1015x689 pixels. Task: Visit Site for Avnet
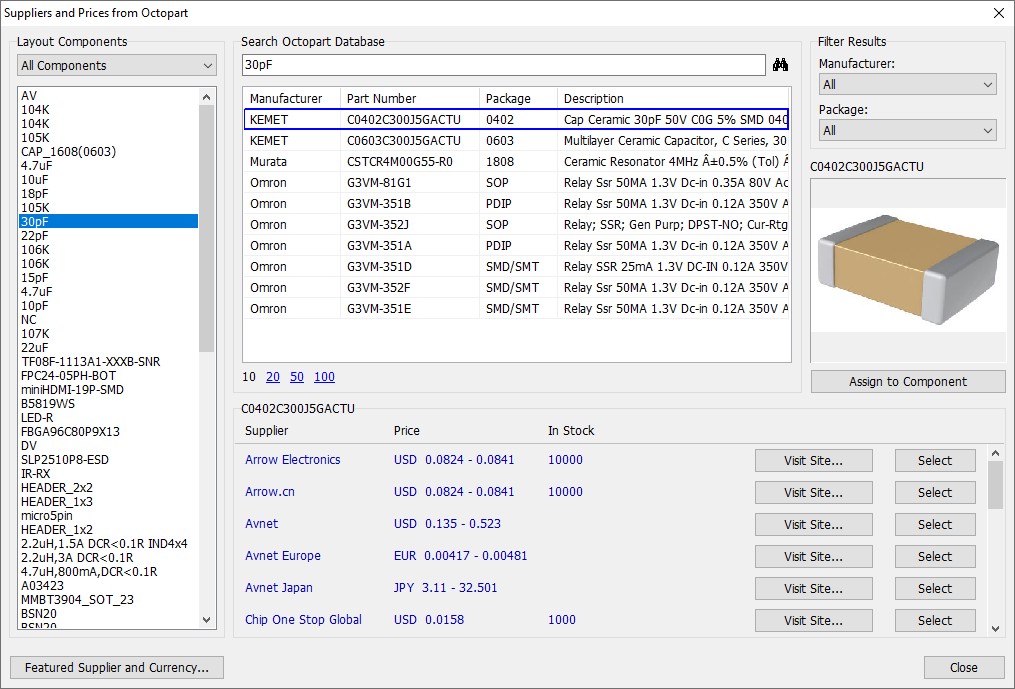pyautogui.click(x=814, y=525)
